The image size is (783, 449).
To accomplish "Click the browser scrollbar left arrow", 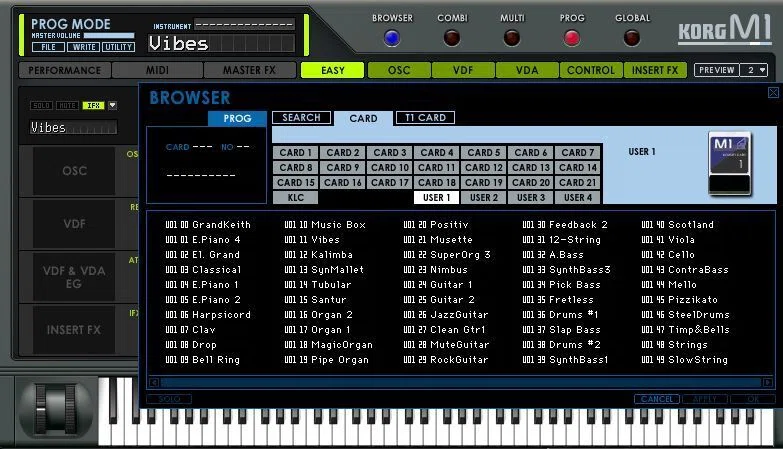I will pos(154,383).
